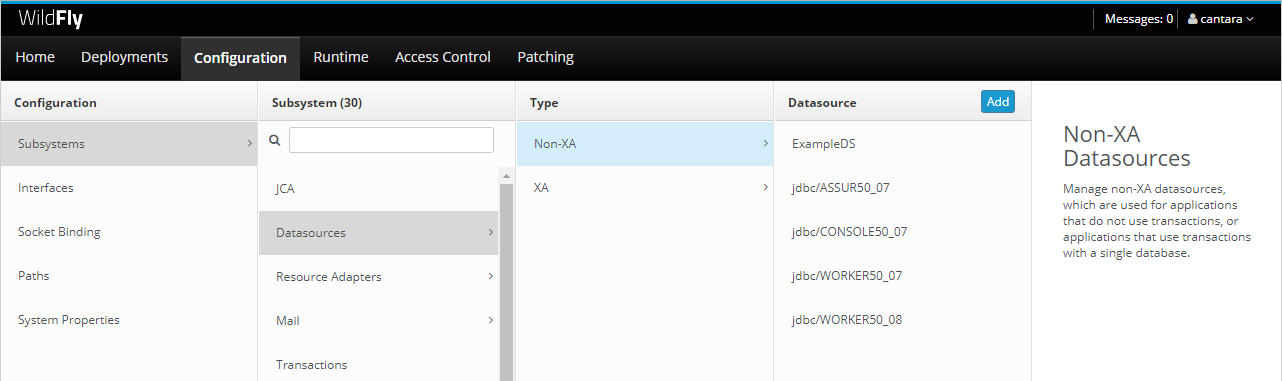
Task: Click the search magnifier icon
Action: [275, 141]
